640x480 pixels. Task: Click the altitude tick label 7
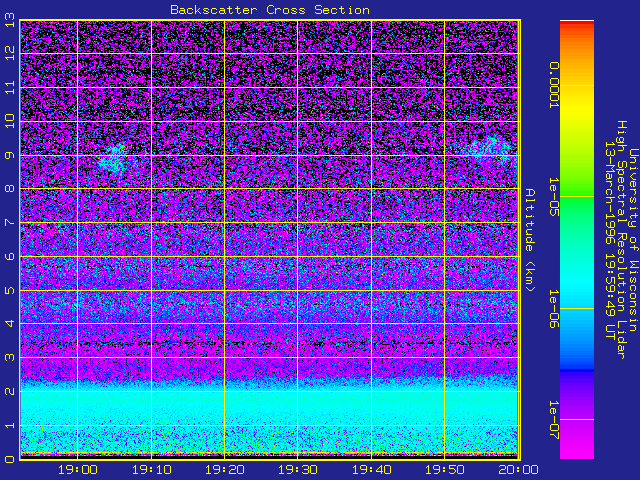(10, 222)
